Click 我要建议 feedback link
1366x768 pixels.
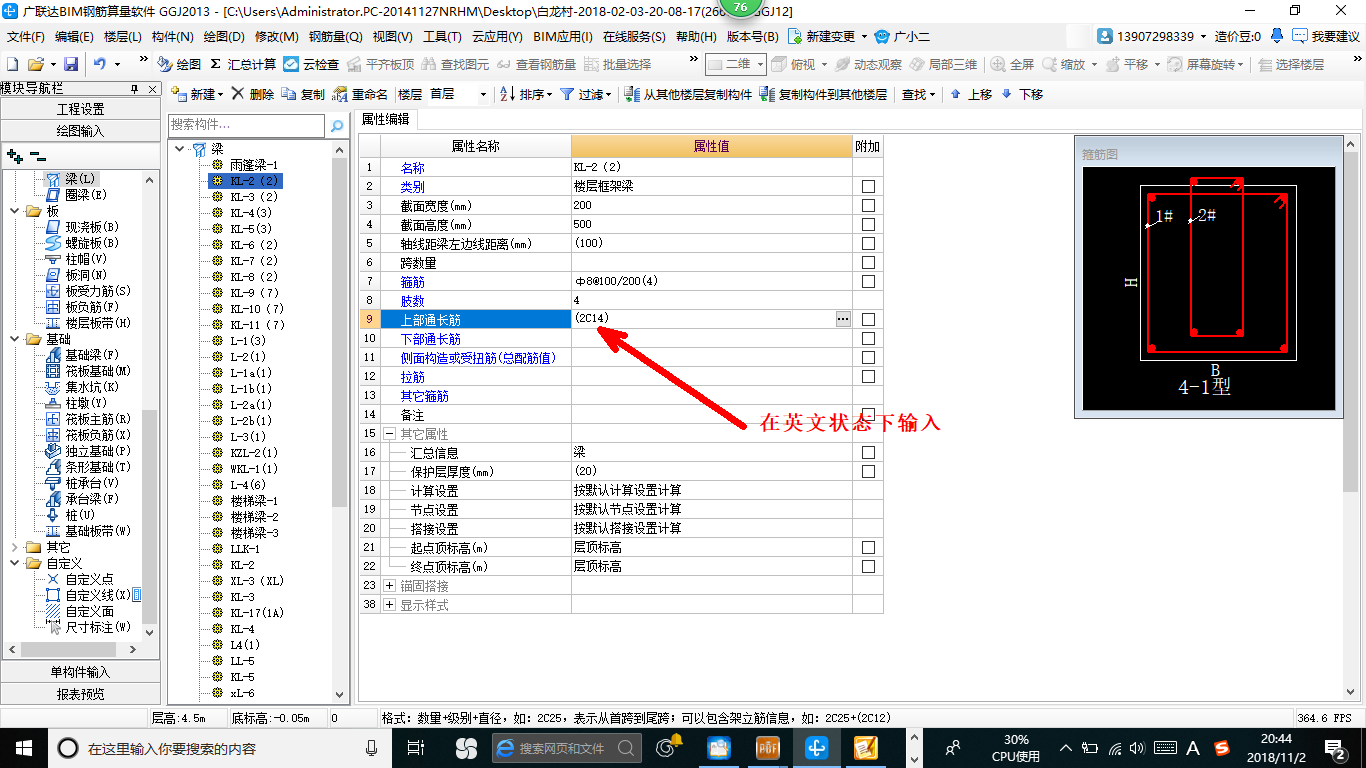pyautogui.click(x=1326, y=36)
